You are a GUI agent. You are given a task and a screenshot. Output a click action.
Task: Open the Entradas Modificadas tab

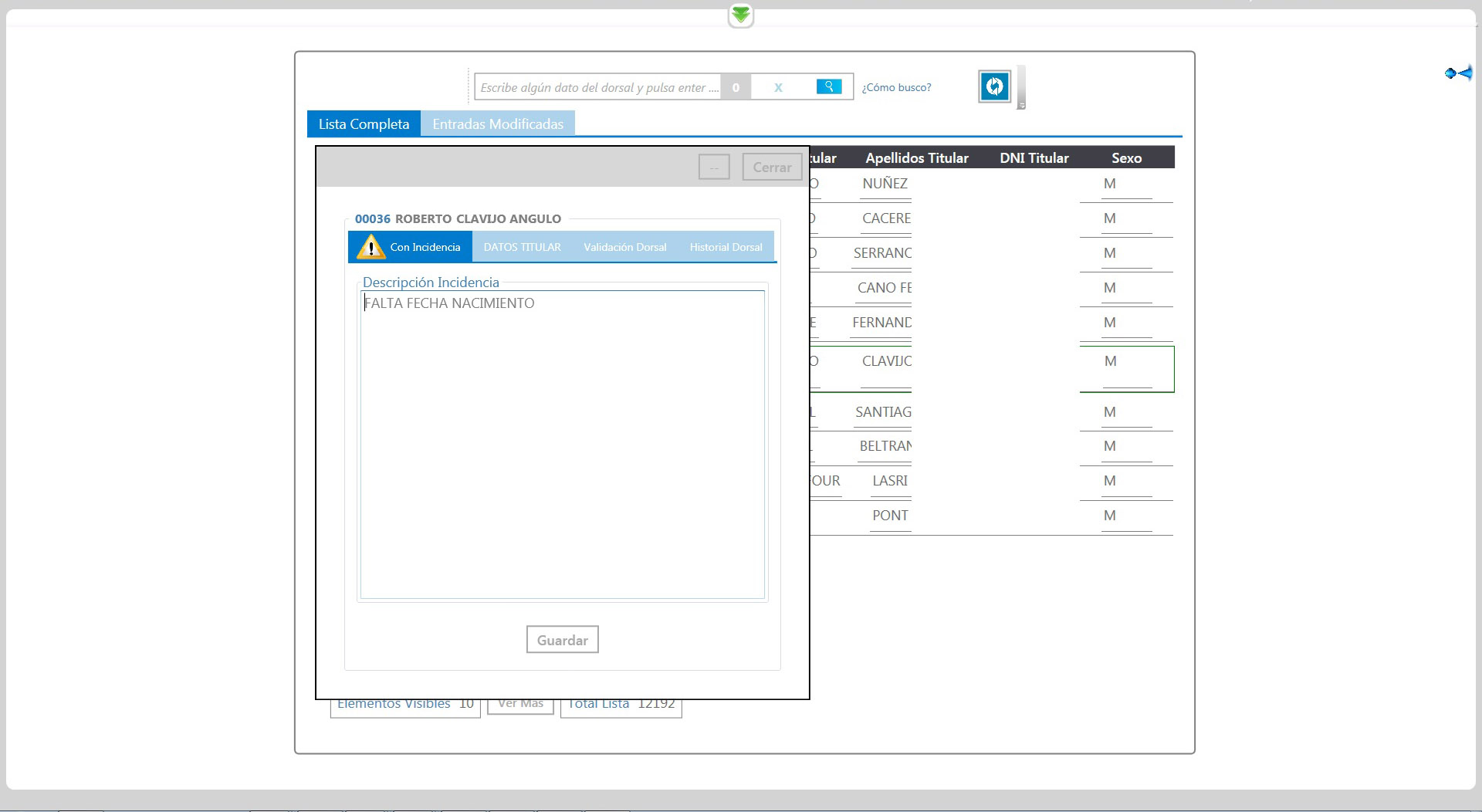[x=497, y=124]
